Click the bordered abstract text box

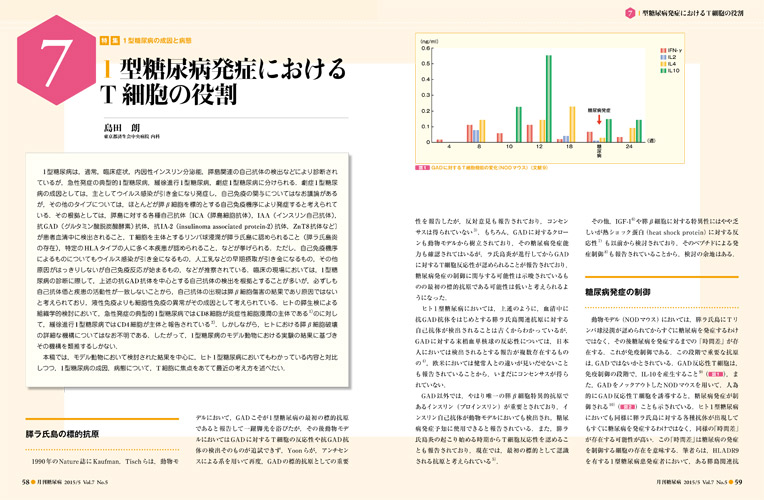(x=188, y=270)
